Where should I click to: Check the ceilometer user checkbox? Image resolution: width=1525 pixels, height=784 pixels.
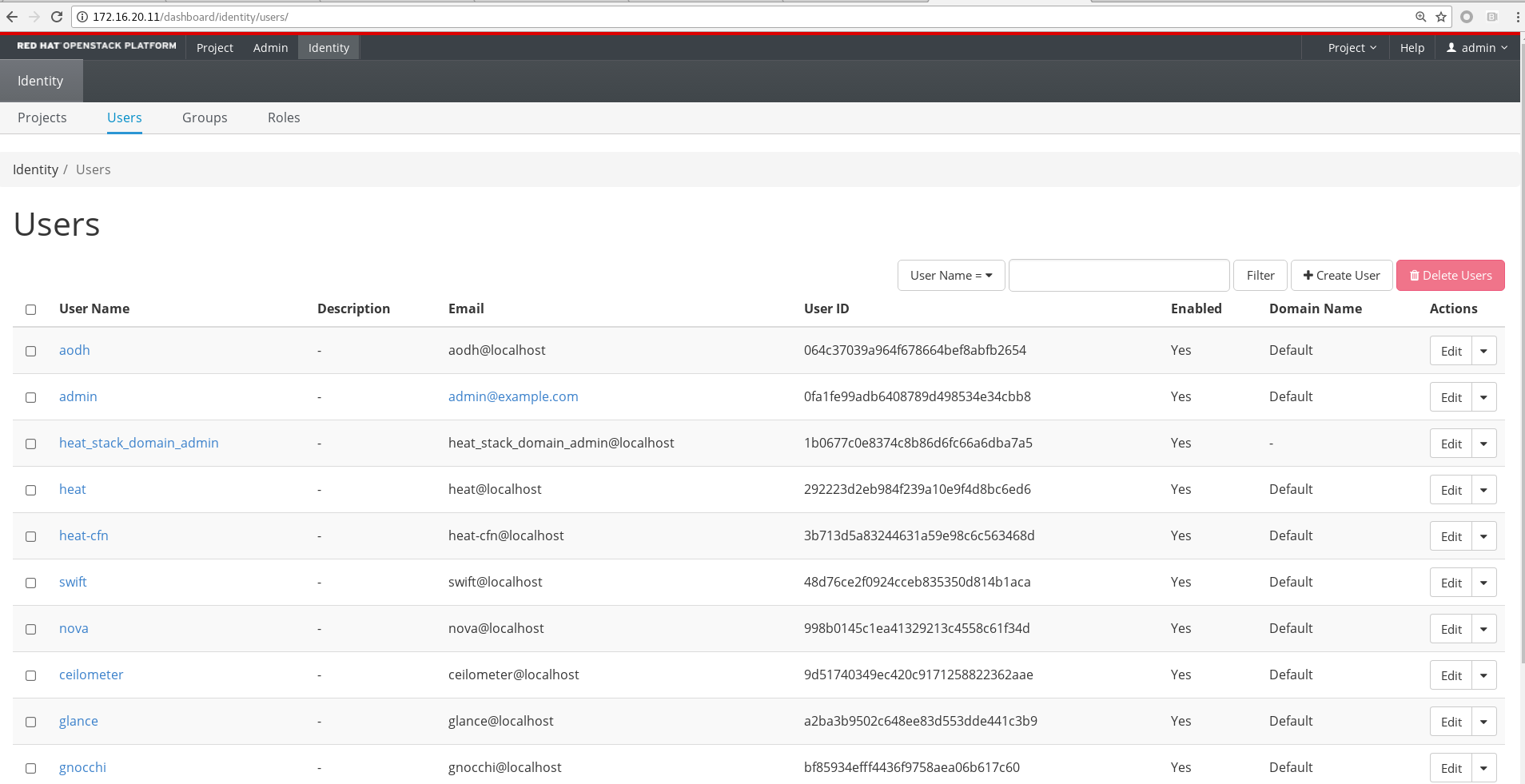30,675
